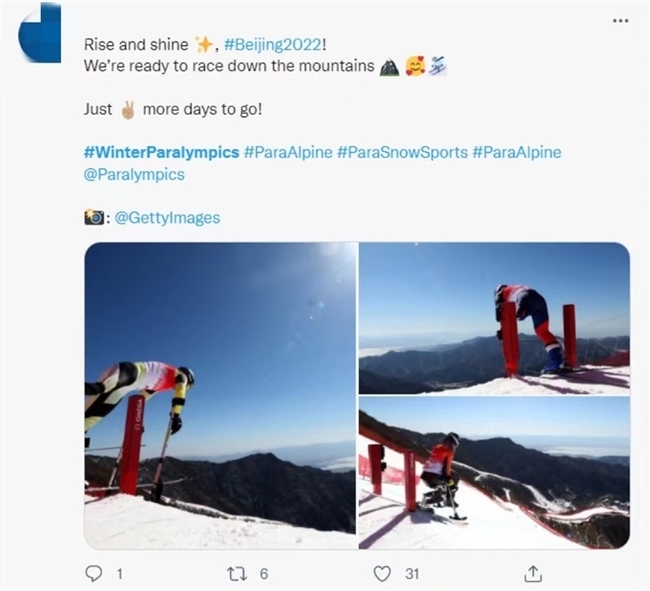Open the blue profile avatar
This screenshot has height=591, width=650.
pyautogui.click(x=40, y=32)
